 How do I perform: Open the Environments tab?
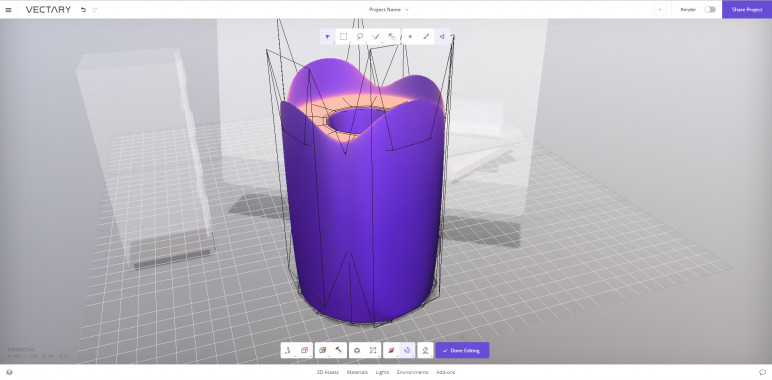412,372
